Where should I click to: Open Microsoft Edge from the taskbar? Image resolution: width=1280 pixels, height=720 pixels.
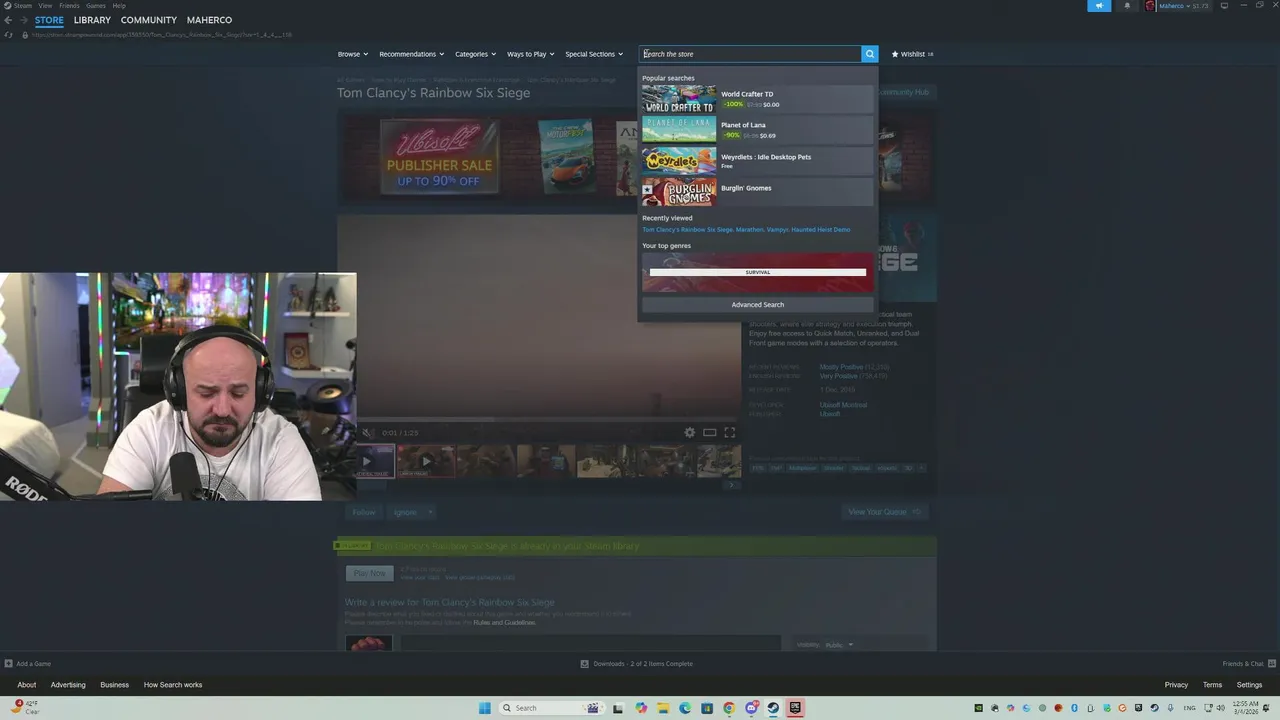coord(685,708)
